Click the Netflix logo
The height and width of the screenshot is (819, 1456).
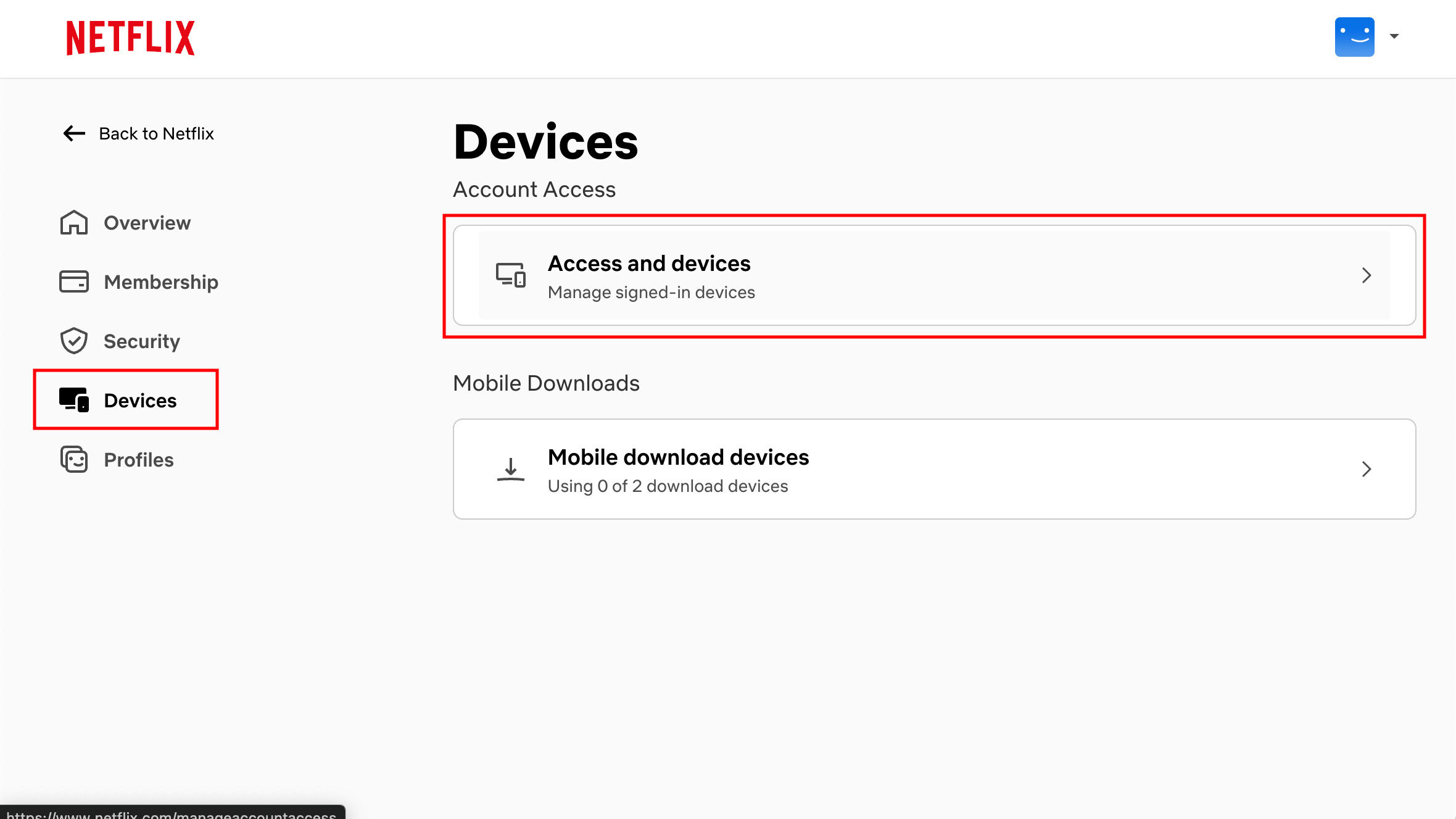pyautogui.click(x=130, y=36)
